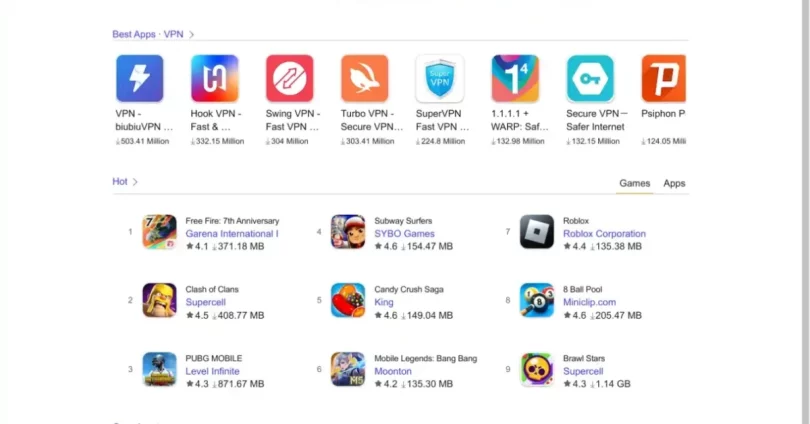
Task: Open the Miniclip.com developer link
Action: point(589,302)
